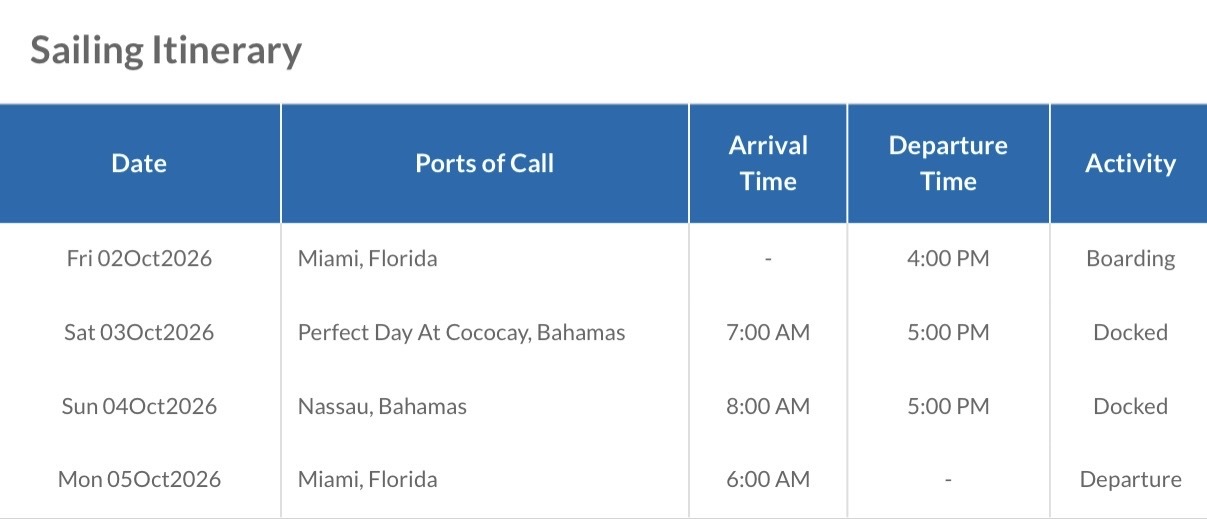Click Perfect Day At Cococay, Bahamas port
This screenshot has width=1207, height=519.
tap(461, 332)
